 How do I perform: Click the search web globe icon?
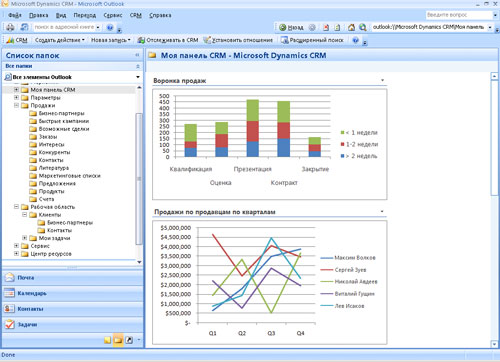tap(363, 27)
